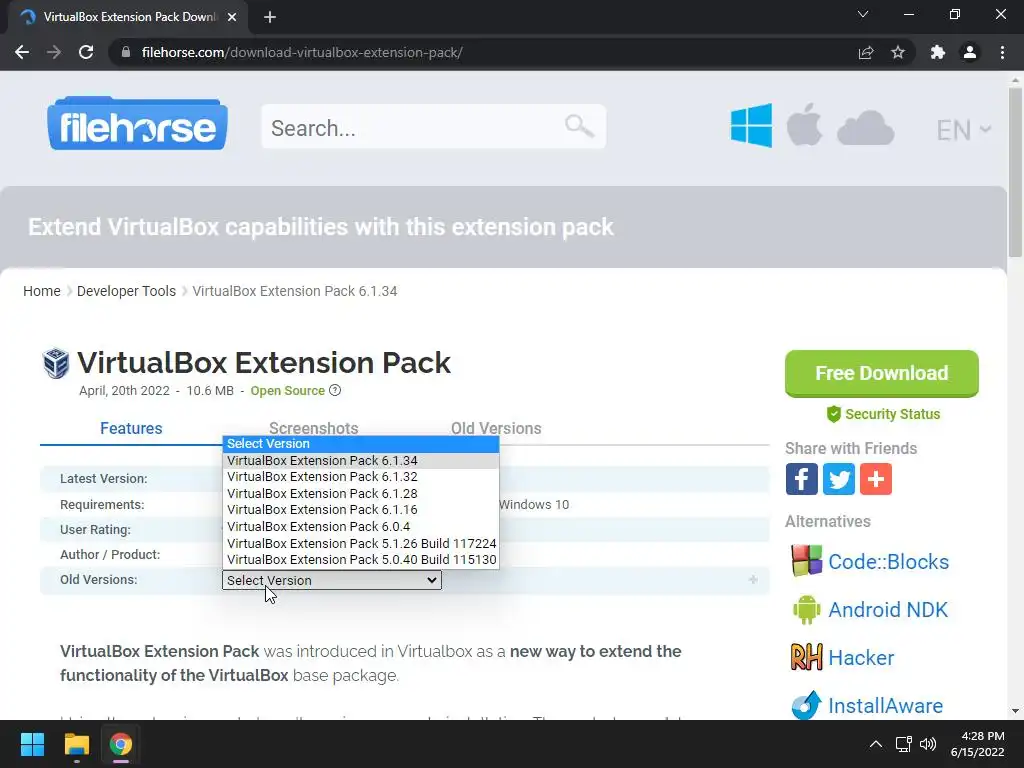Image resolution: width=1024 pixels, height=768 pixels.
Task: Open the Windows Start menu
Action: [x=32, y=744]
